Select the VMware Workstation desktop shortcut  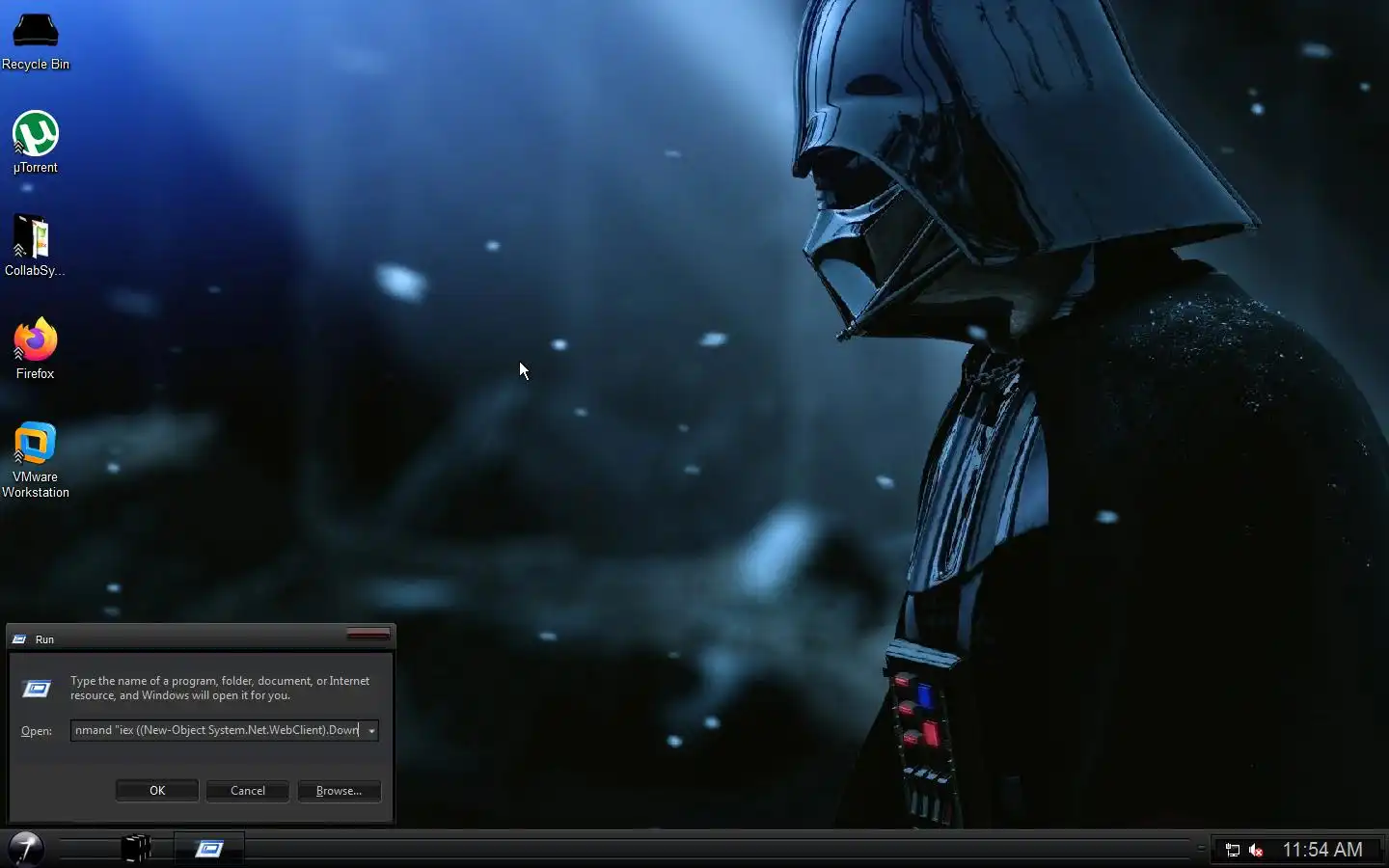pos(36,460)
